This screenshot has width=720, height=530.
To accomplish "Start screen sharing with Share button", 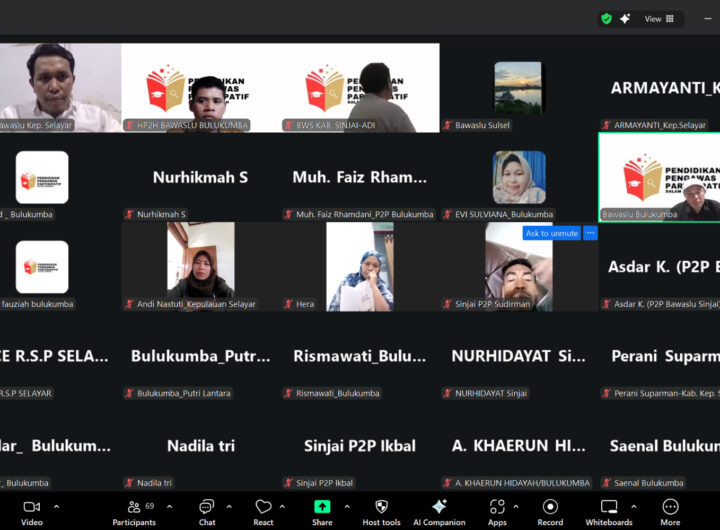I will pyautogui.click(x=322, y=510).
